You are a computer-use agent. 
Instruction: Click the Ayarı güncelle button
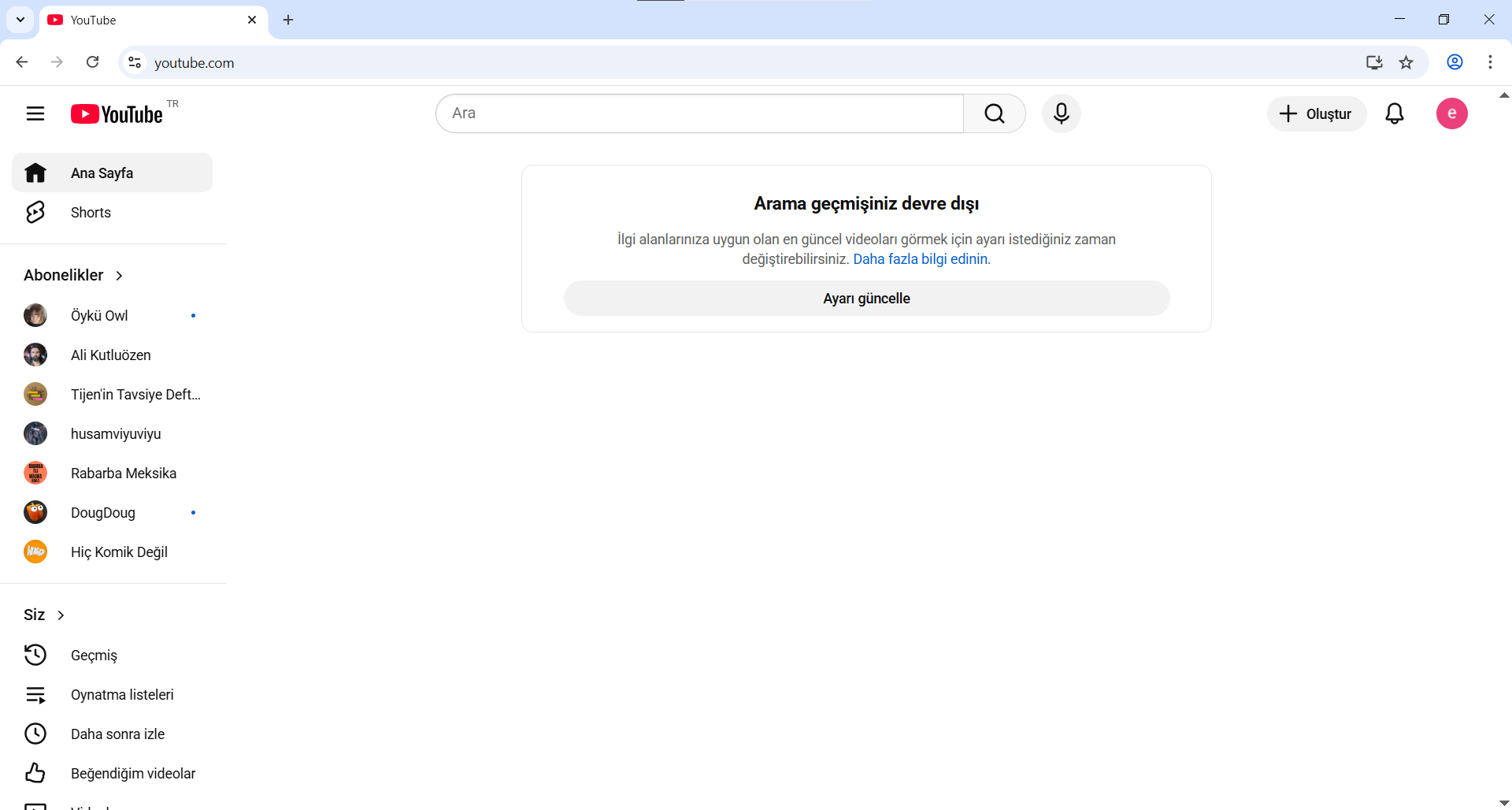(x=866, y=299)
